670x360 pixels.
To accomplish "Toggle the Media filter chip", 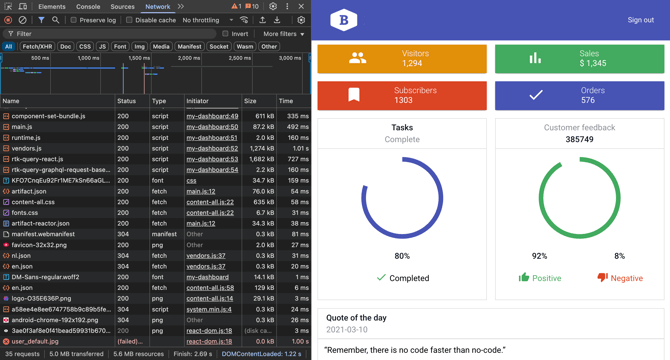I will [x=161, y=47].
